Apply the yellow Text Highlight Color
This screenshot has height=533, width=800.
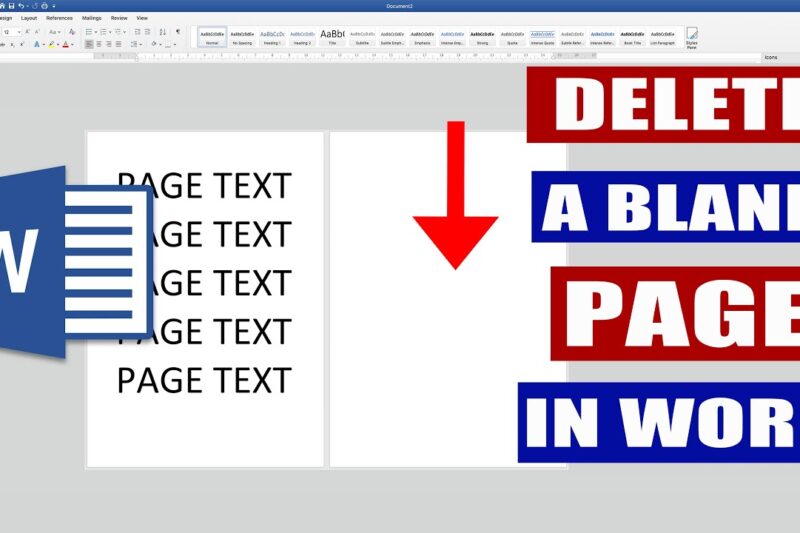52,45
